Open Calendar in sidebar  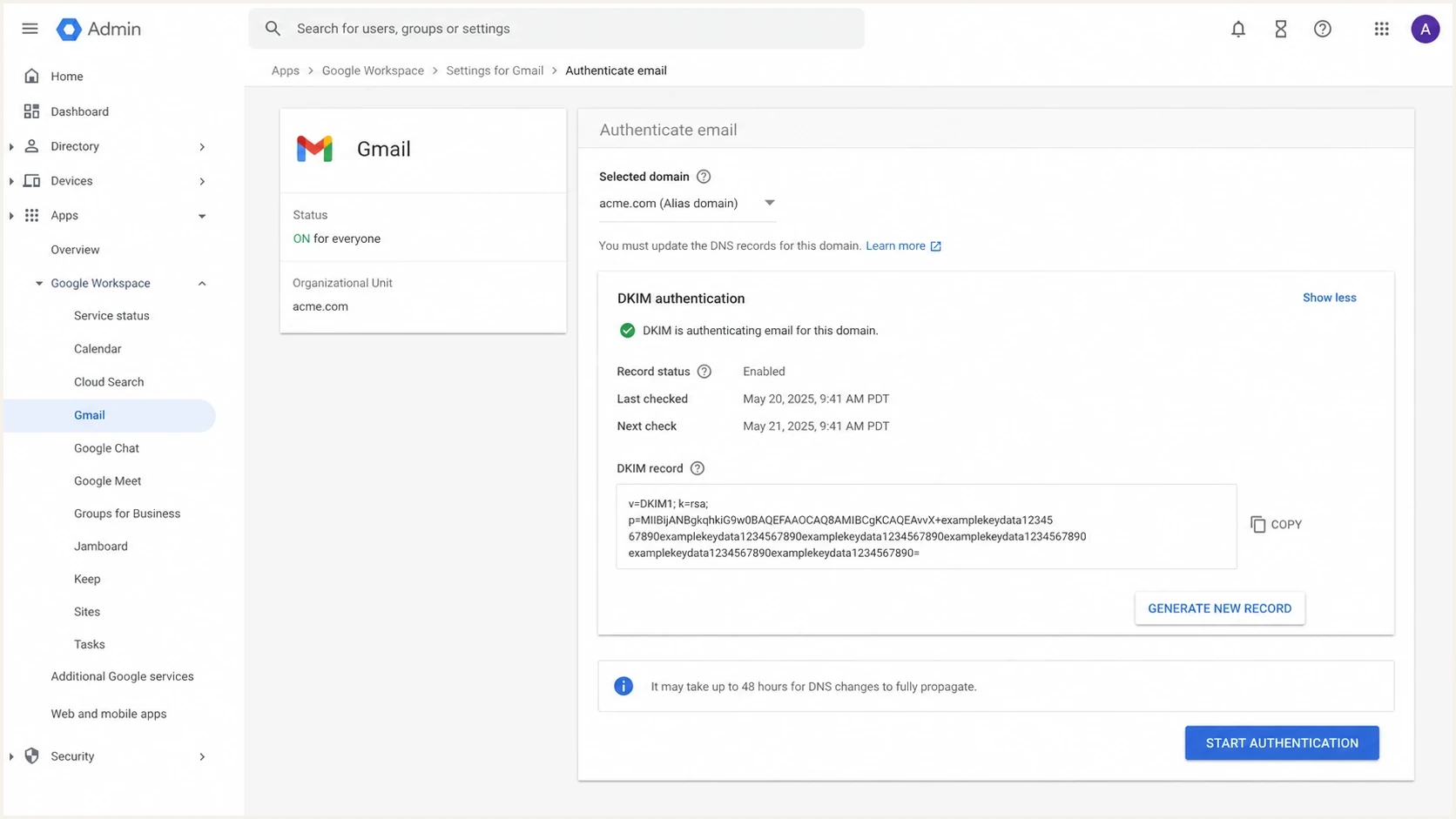pos(98,349)
